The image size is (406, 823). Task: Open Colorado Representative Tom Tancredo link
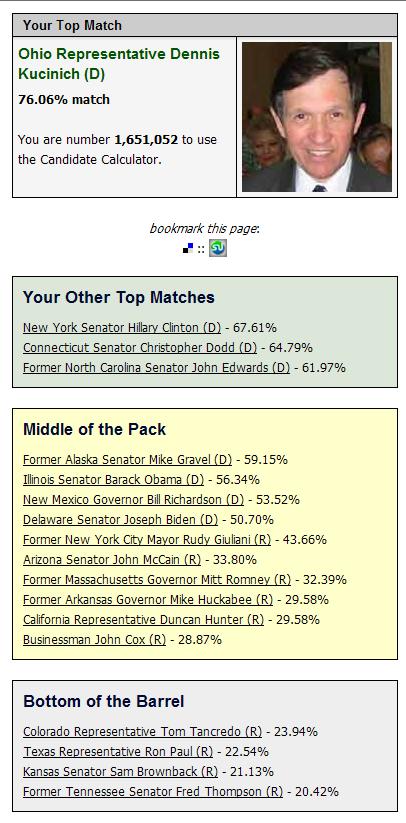142,732
